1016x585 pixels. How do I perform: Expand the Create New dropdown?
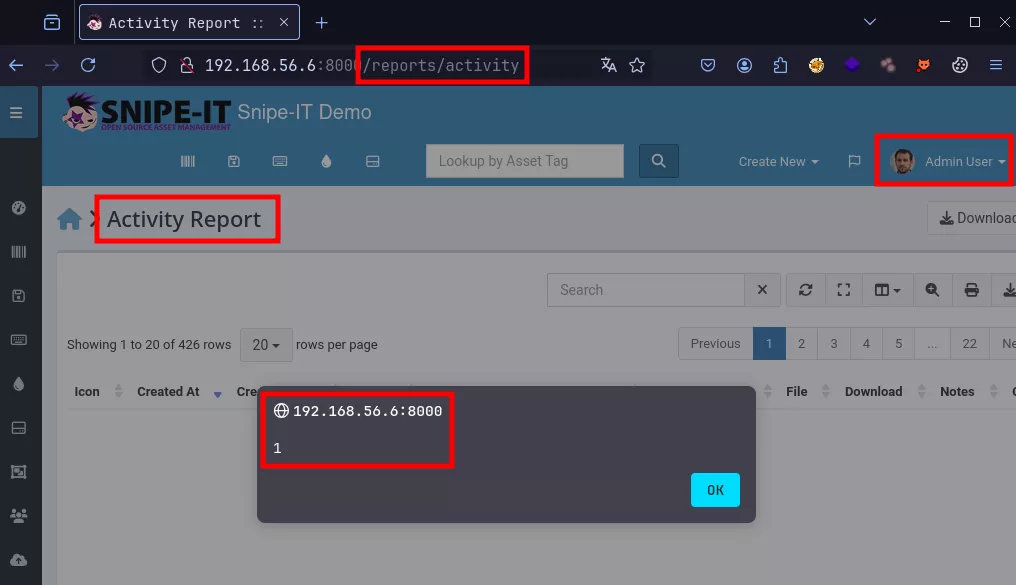tap(778, 161)
